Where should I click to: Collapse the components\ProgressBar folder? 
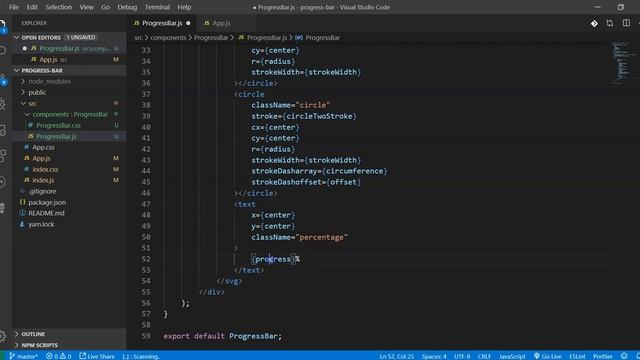70,114
